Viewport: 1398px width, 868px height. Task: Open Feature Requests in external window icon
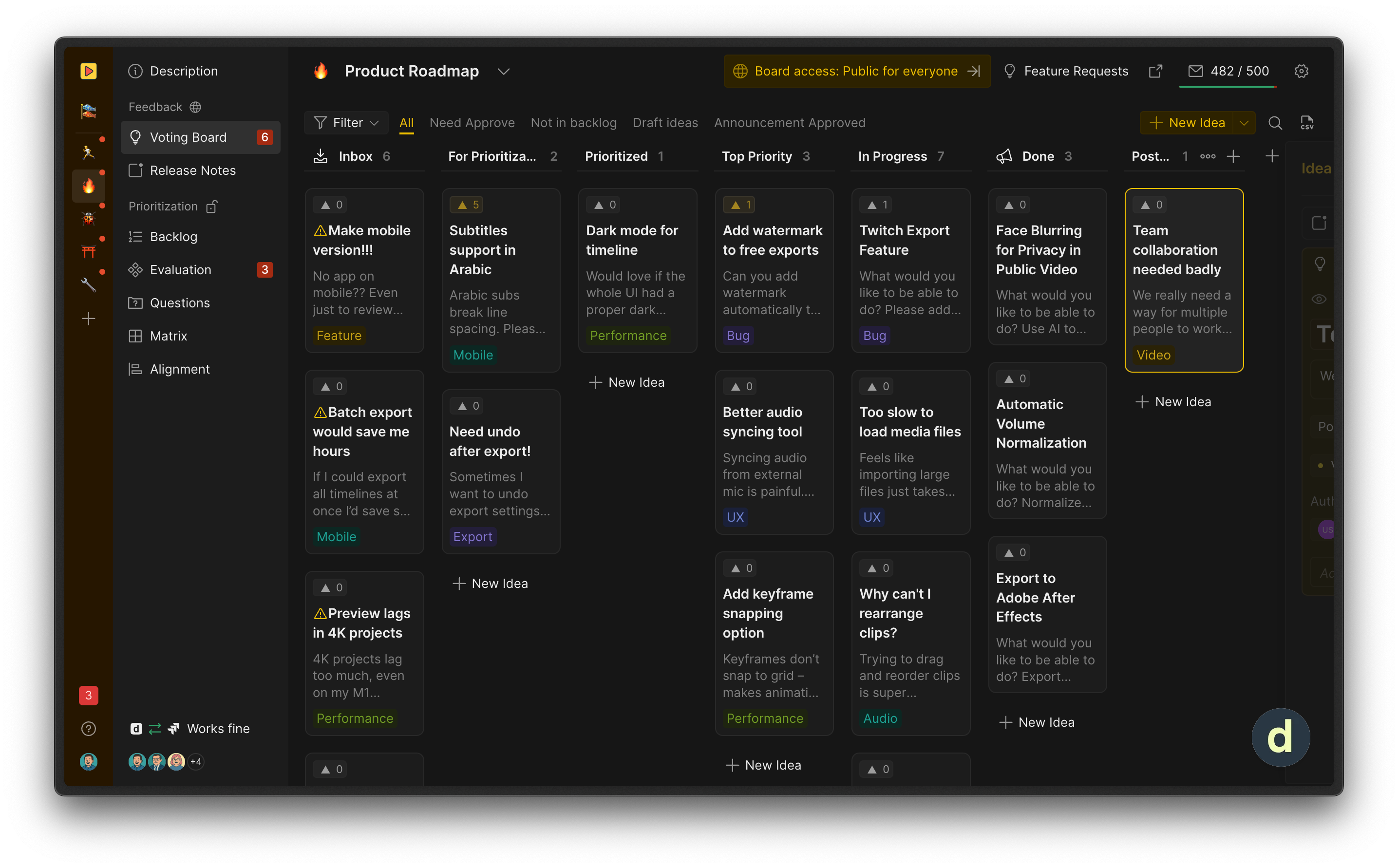tap(1155, 71)
